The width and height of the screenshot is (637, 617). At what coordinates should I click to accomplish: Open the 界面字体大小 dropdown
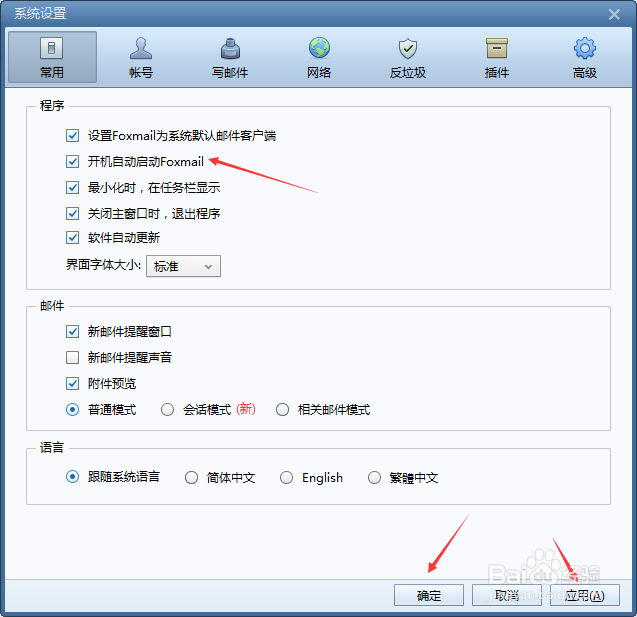(183, 266)
